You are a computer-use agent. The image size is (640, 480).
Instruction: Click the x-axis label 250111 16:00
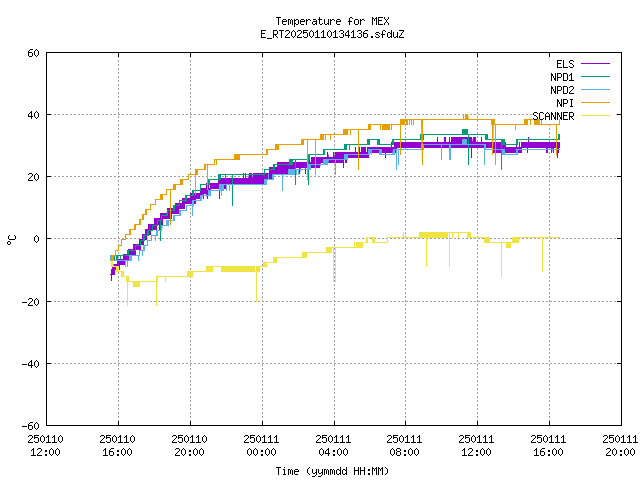pos(548,446)
